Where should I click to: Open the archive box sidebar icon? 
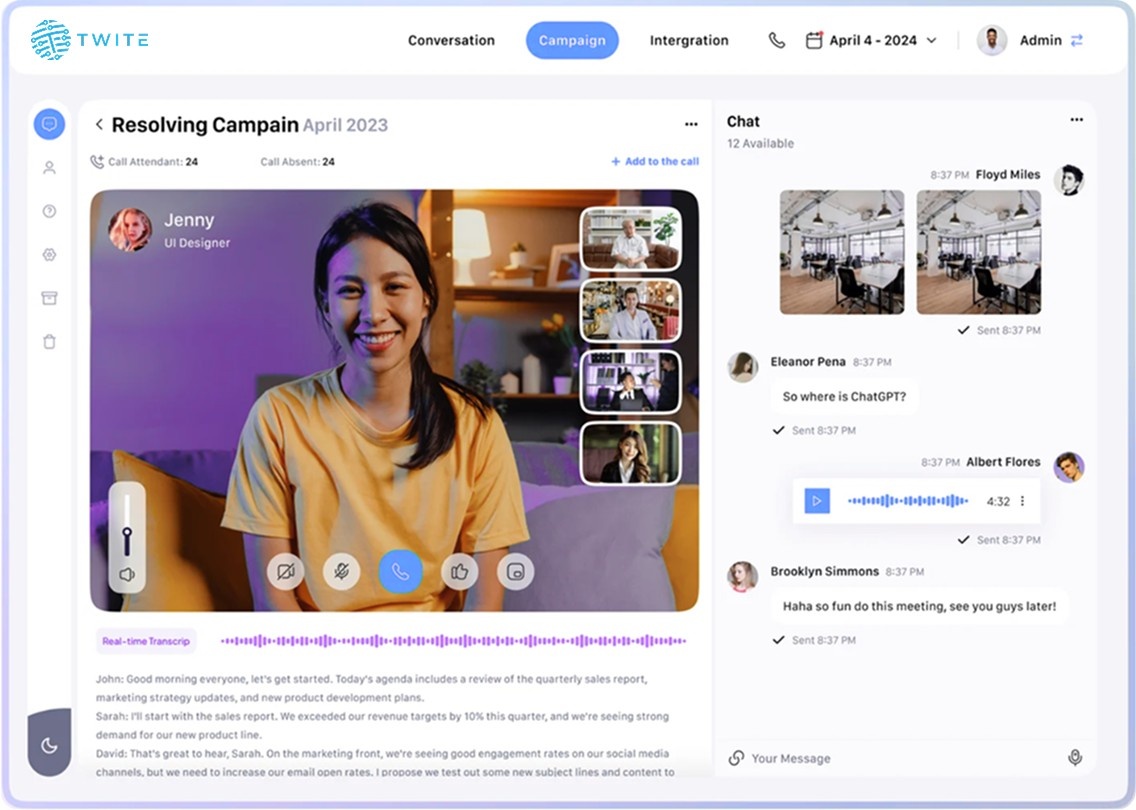(49, 298)
